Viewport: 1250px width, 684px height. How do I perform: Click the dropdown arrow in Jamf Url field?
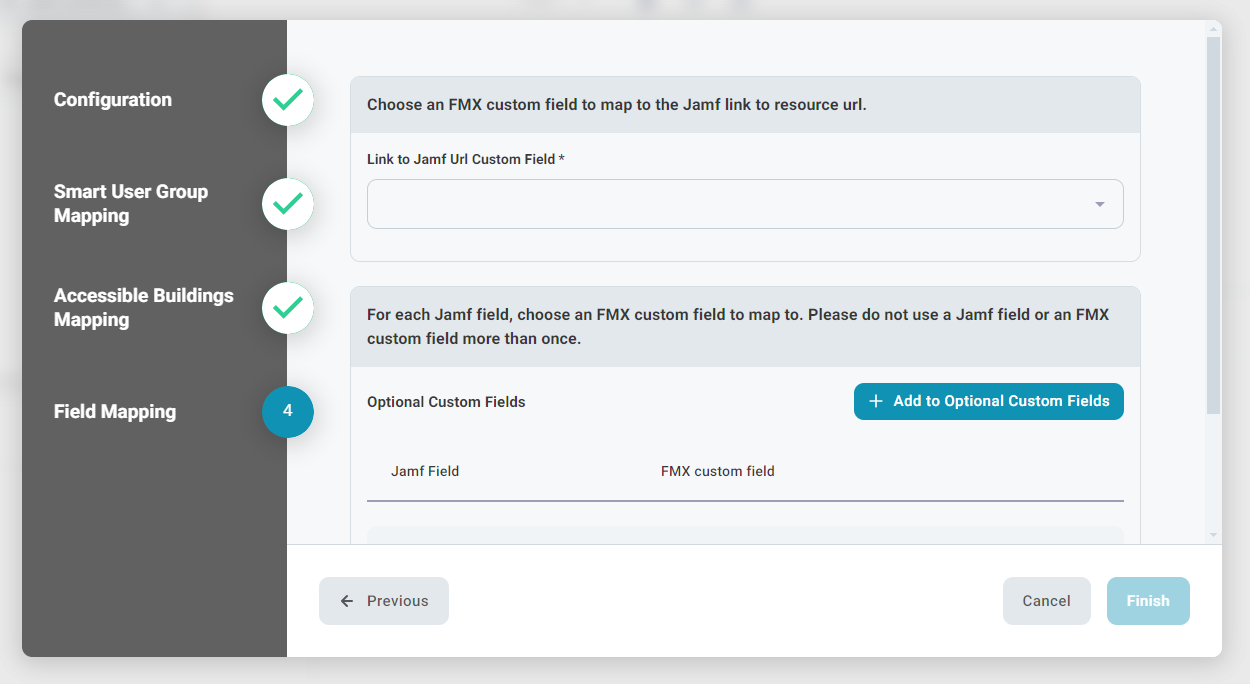click(x=1100, y=204)
